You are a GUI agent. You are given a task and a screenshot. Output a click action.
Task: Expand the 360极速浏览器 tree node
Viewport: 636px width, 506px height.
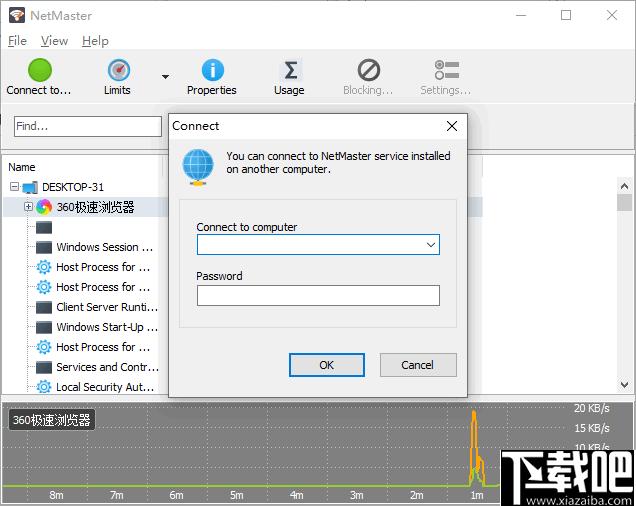pos(28,207)
